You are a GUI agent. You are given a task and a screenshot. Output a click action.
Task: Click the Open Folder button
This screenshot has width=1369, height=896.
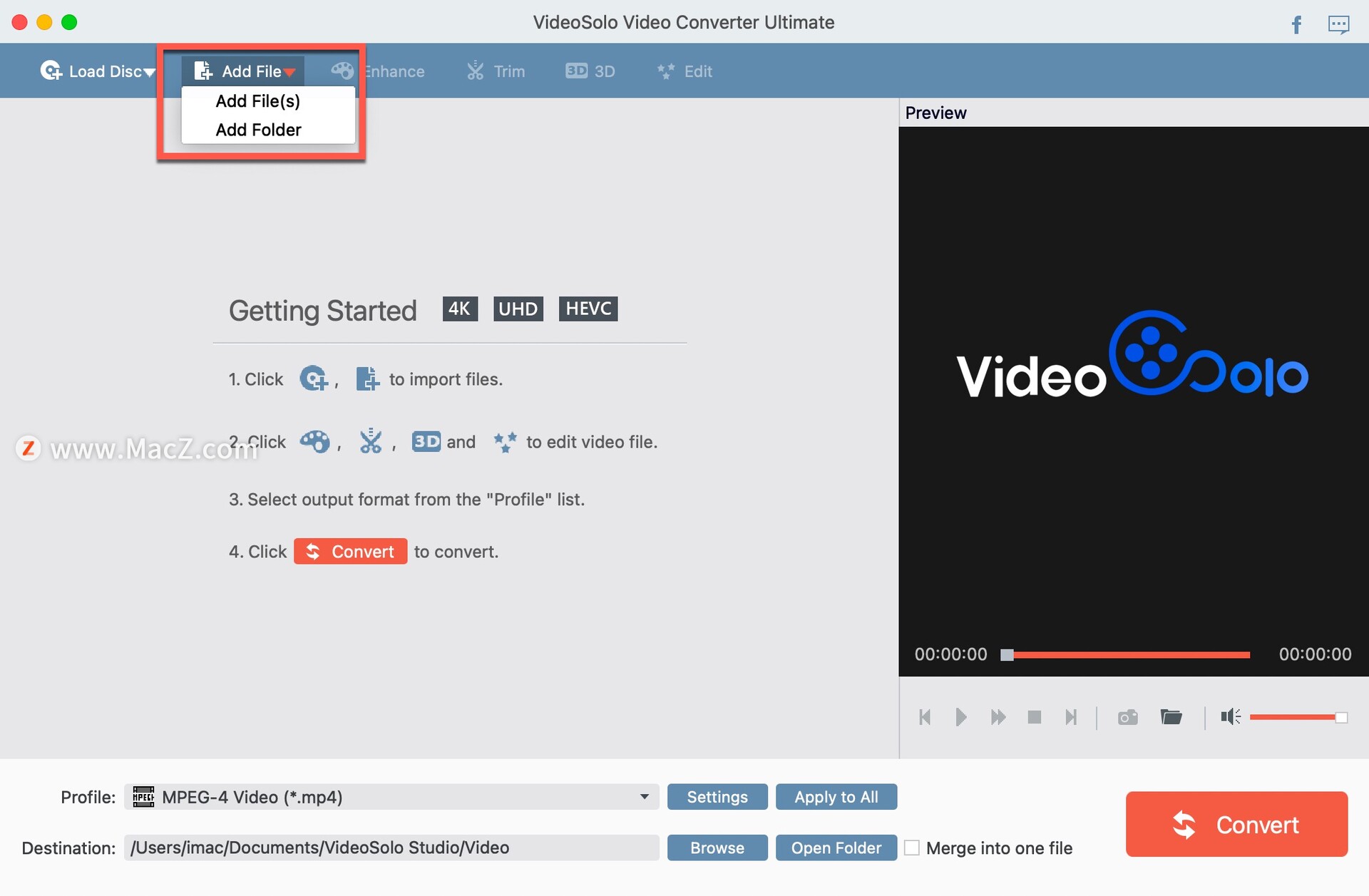[x=836, y=848]
